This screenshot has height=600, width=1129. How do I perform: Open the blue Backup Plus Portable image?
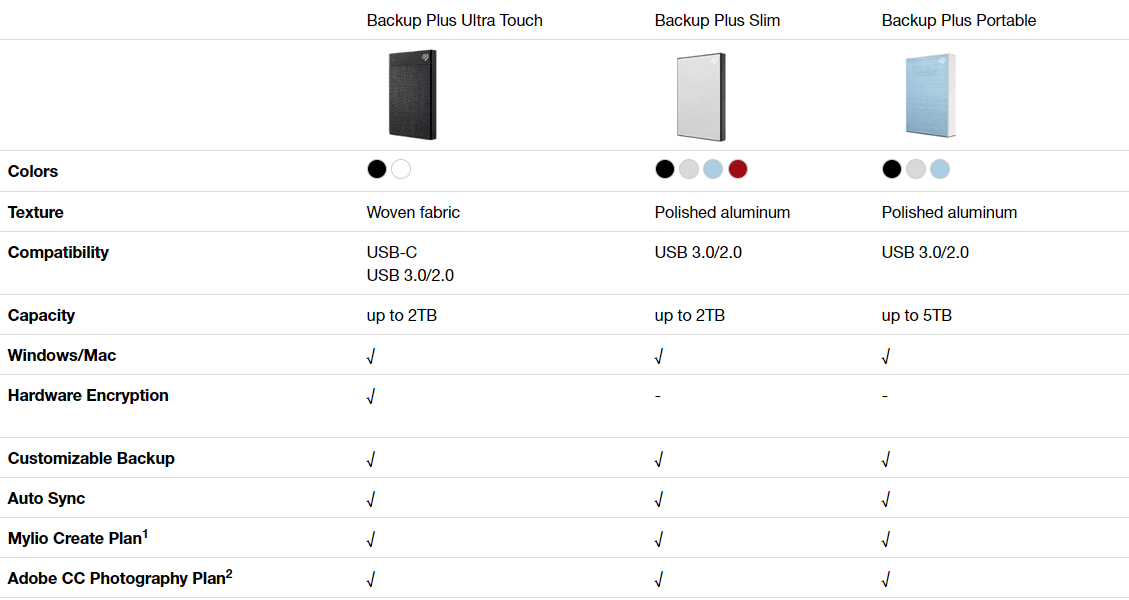(929, 96)
